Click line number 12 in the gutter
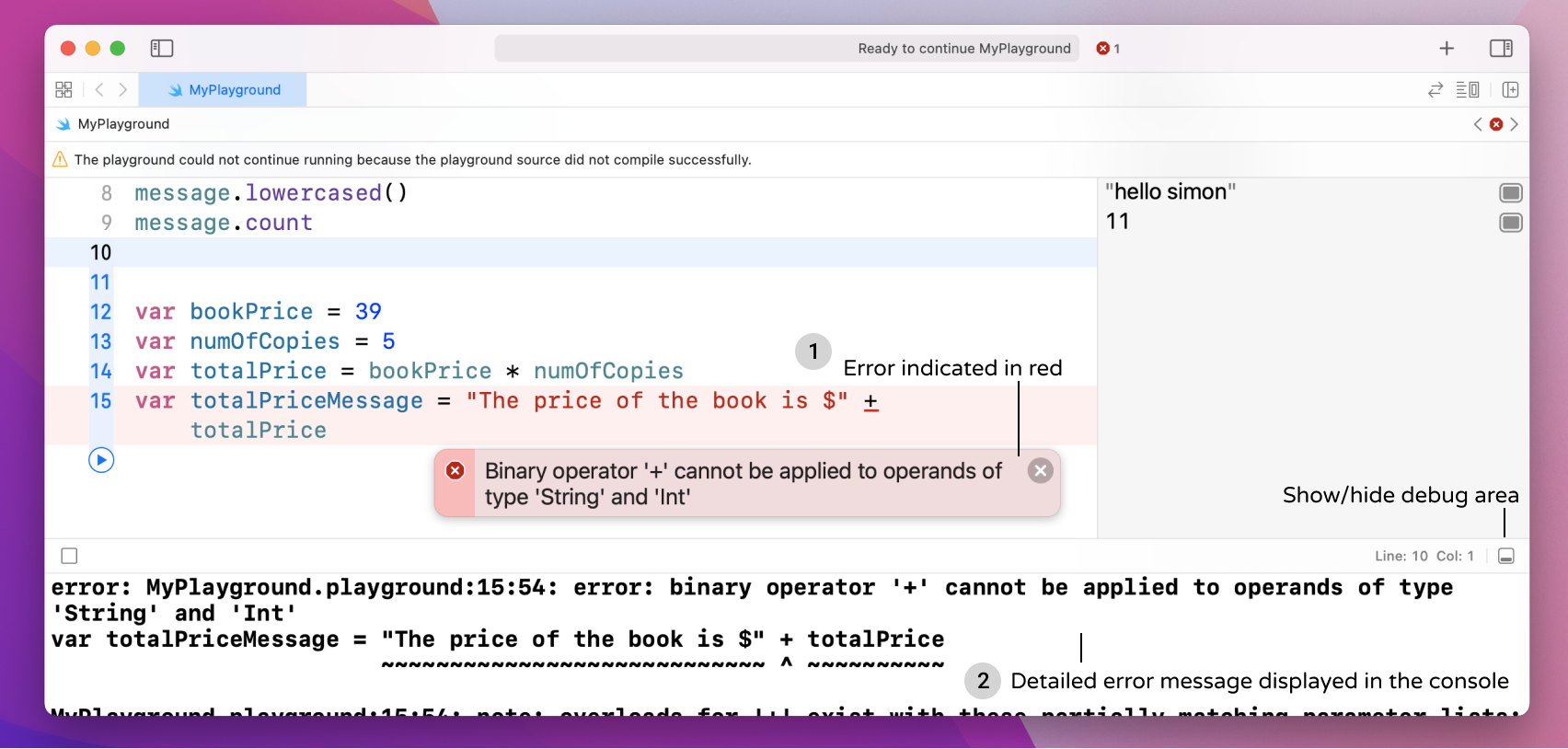Image resolution: width=1568 pixels, height=749 pixels. (x=100, y=312)
